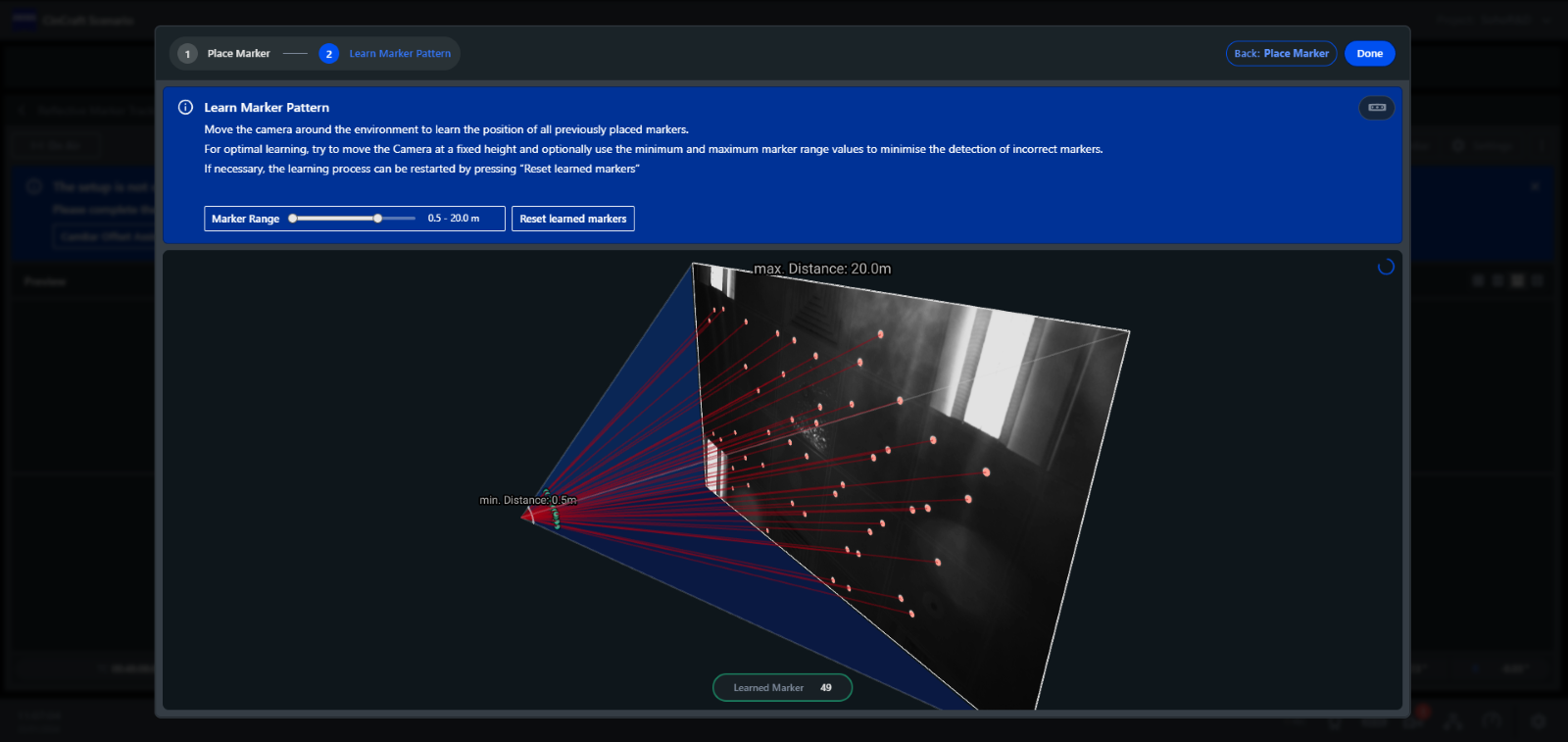Image resolution: width=1568 pixels, height=742 pixels.
Task: Click the red camera origin in 3D view
Action: point(529,515)
